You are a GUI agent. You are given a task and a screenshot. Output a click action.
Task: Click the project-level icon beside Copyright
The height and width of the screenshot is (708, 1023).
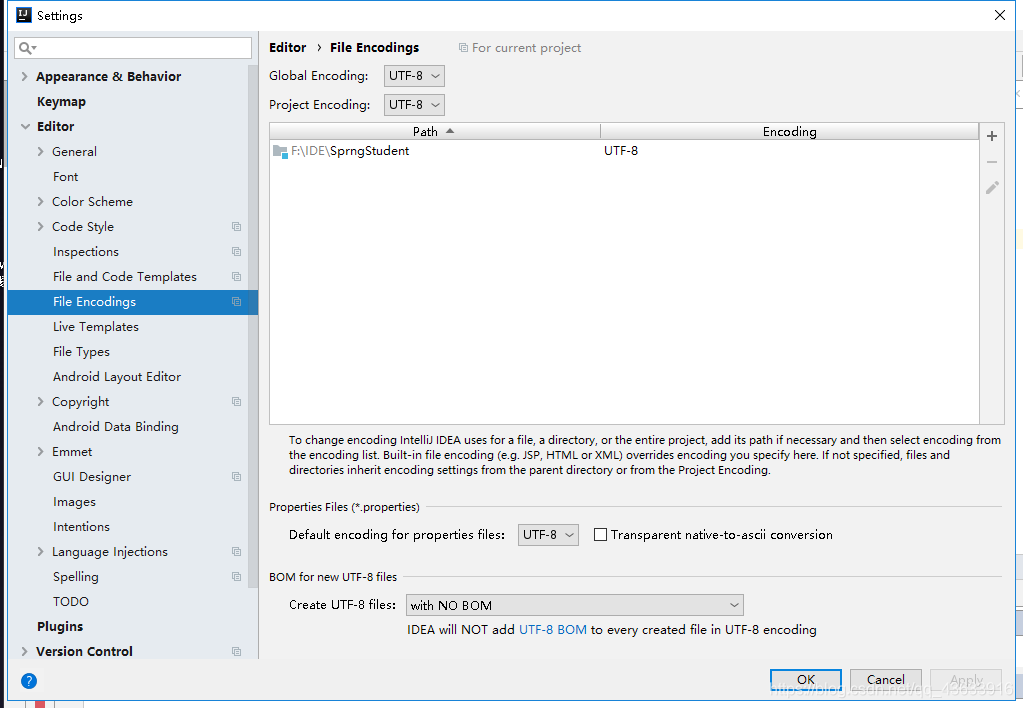tap(236, 401)
